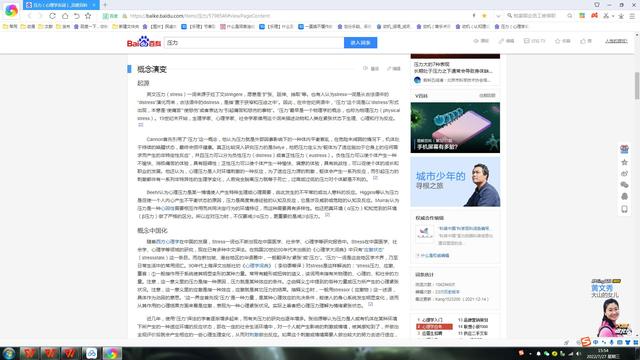
Task: Click the mobile phone icon in floating sidebar
Action: tap(624, 209)
